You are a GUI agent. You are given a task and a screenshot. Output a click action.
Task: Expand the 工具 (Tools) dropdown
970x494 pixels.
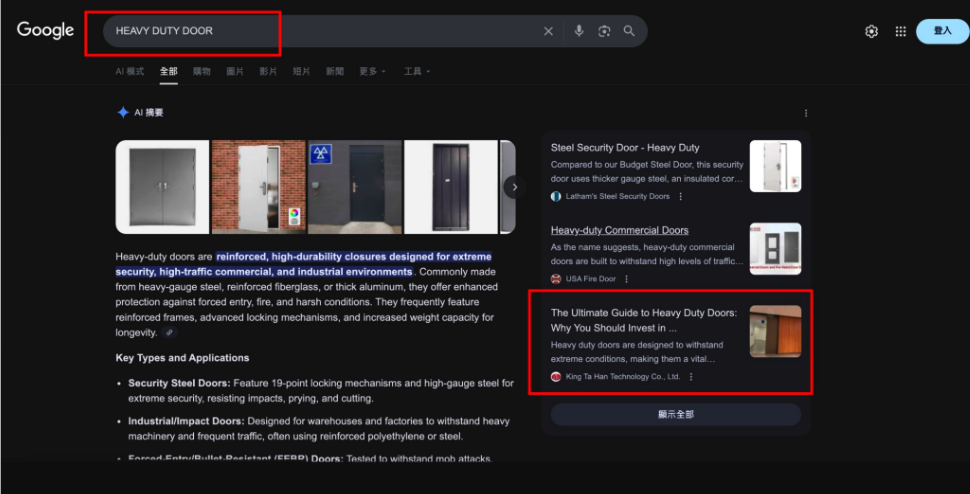(x=416, y=71)
